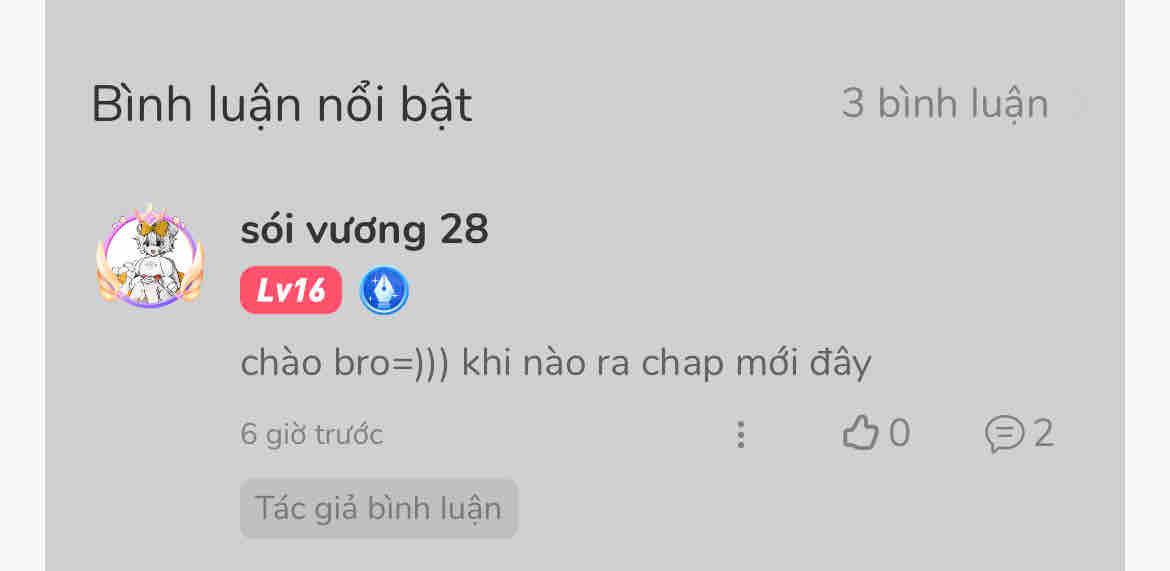The image size is (1170, 571).
Task: Open the three-dot comment options menu
Action: click(740, 434)
